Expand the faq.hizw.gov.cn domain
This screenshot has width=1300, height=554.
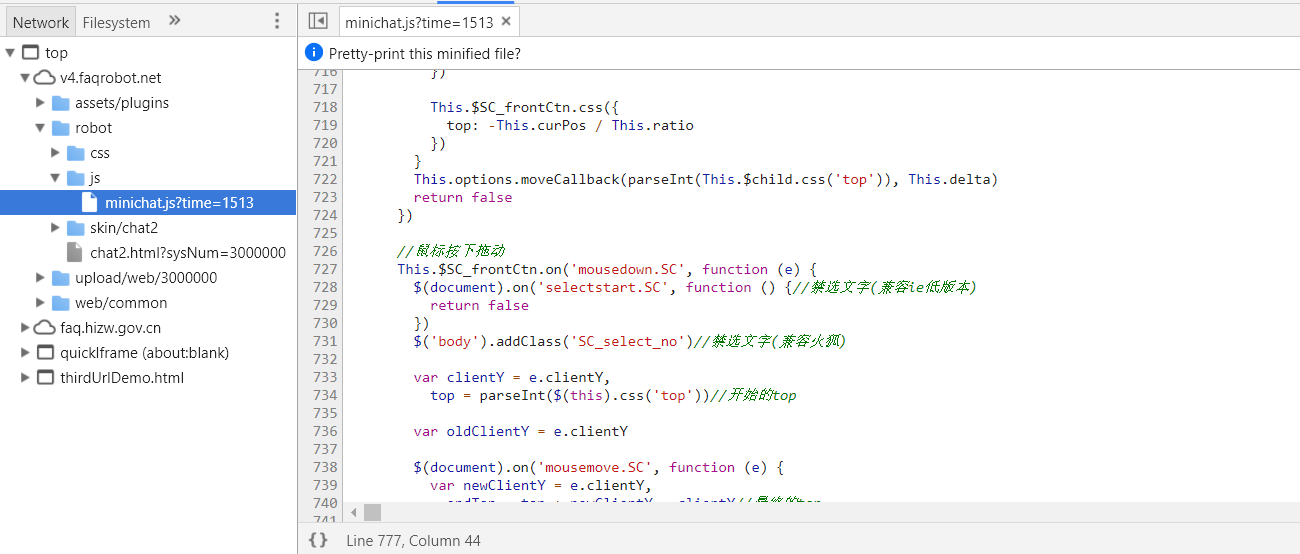coord(26,327)
